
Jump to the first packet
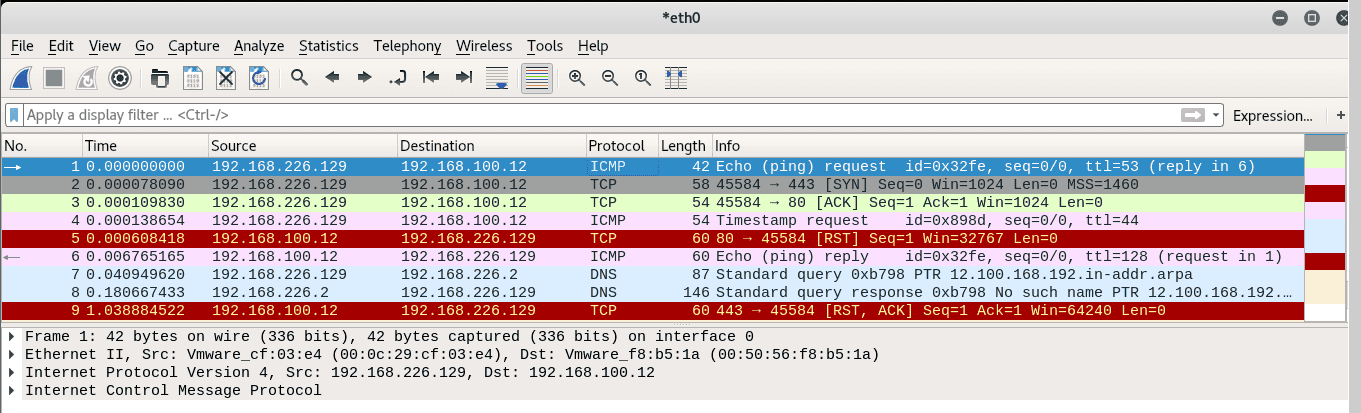(x=431, y=78)
